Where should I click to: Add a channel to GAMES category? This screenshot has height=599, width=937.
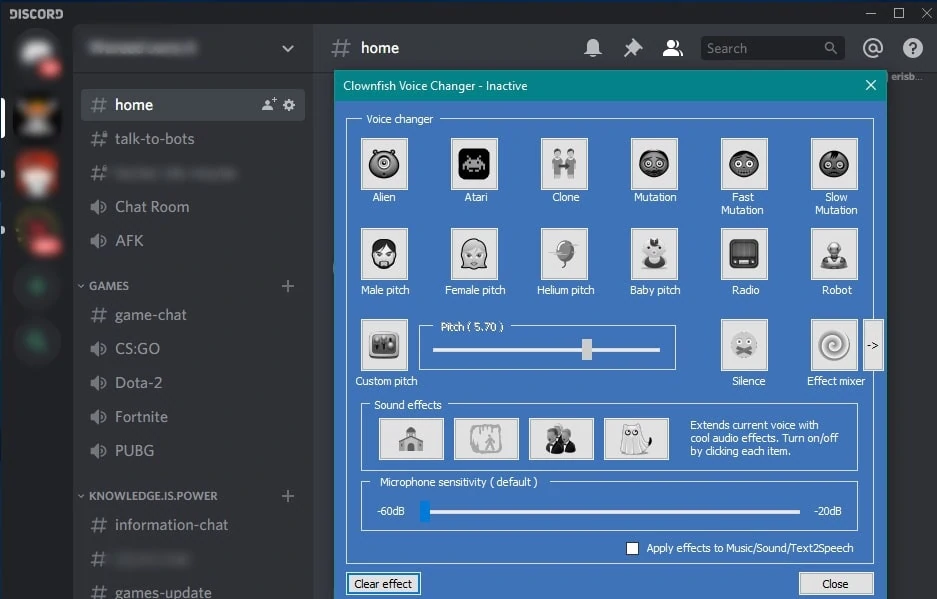click(288, 286)
